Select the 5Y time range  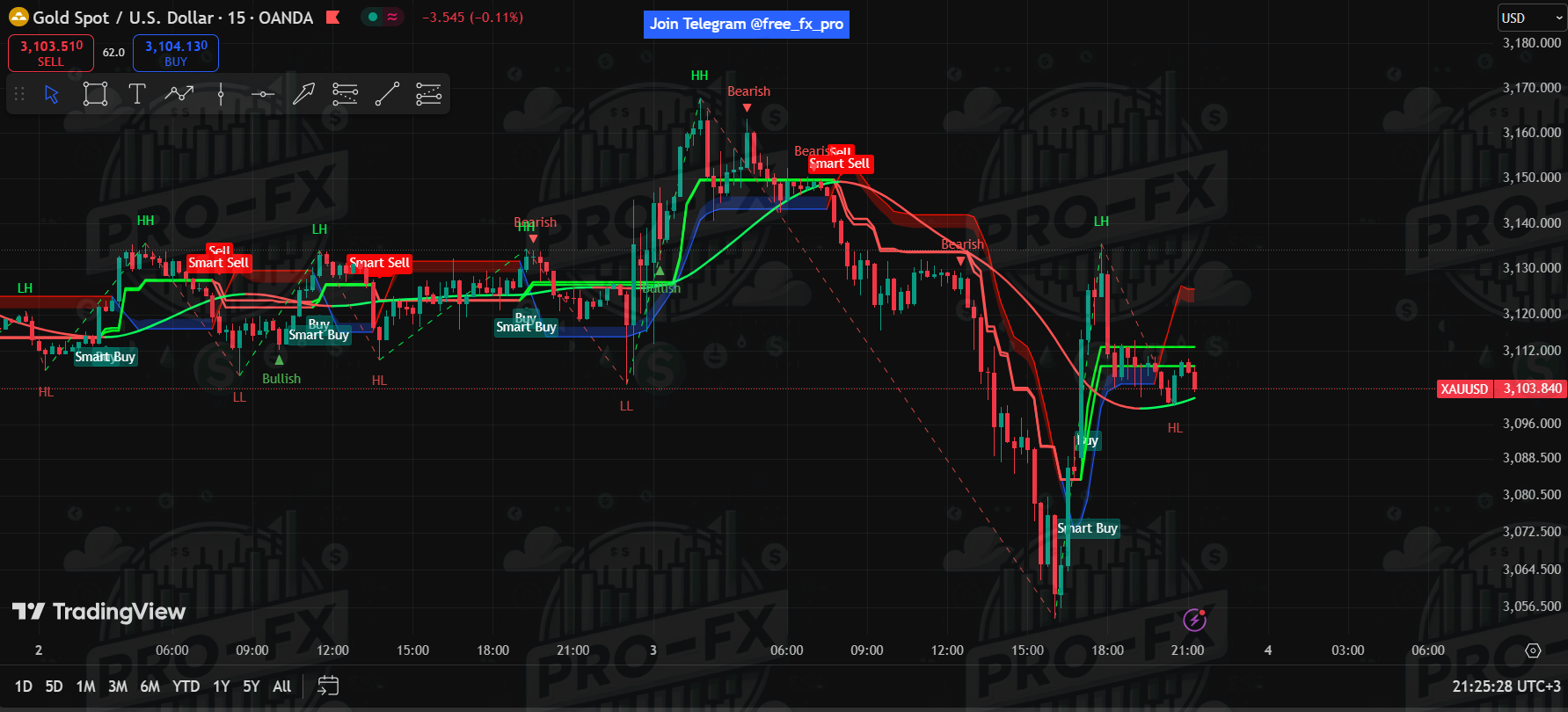click(252, 687)
